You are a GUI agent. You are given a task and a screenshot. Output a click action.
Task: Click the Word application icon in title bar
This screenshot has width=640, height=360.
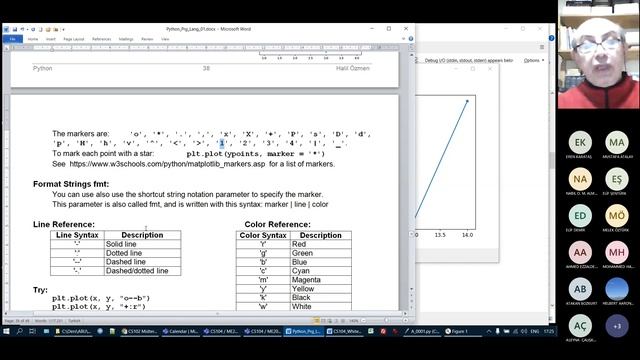click(x=7, y=29)
